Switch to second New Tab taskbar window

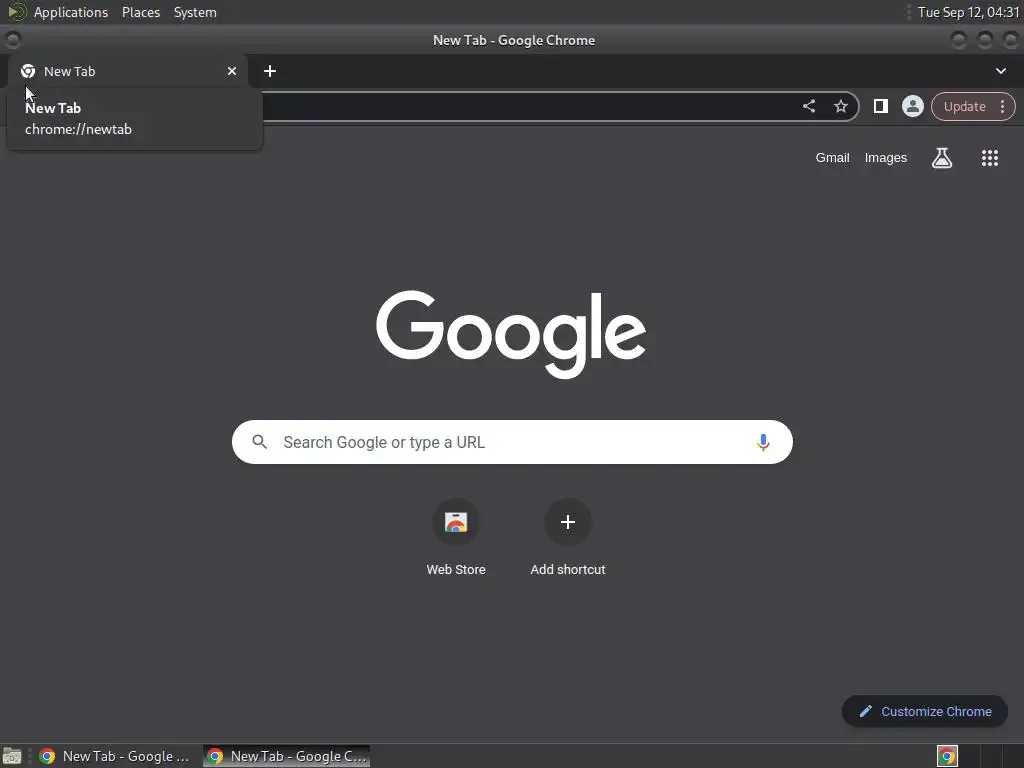click(287, 756)
